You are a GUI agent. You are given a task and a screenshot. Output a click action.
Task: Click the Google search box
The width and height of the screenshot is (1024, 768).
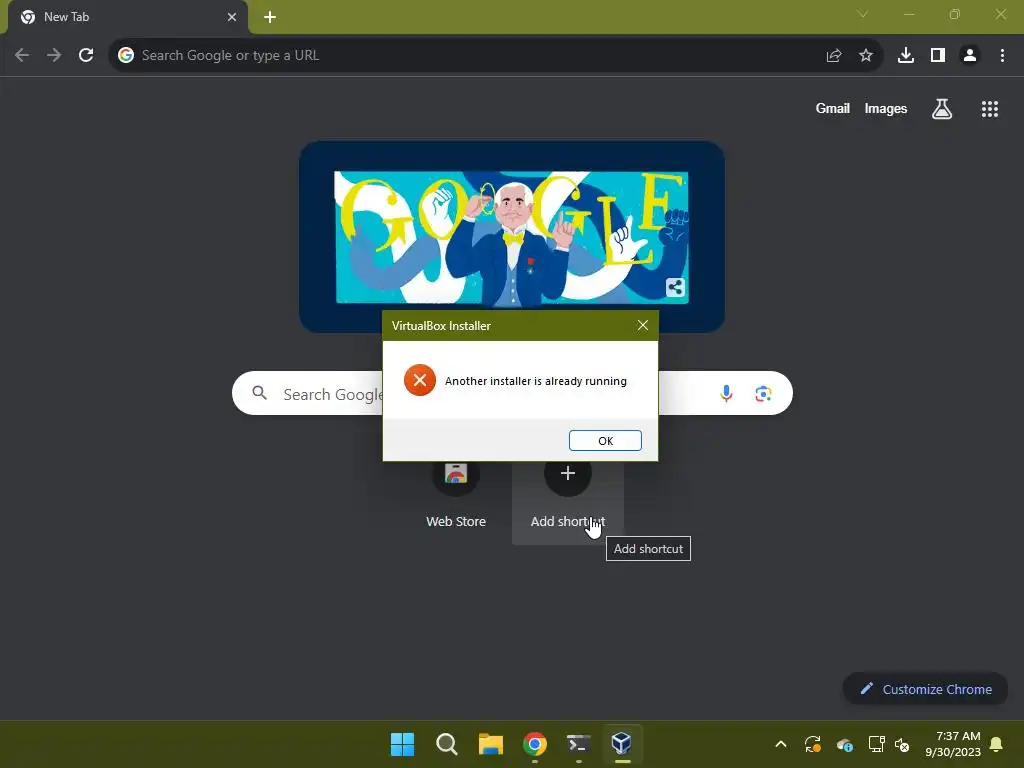pyautogui.click(x=512, y=393)
